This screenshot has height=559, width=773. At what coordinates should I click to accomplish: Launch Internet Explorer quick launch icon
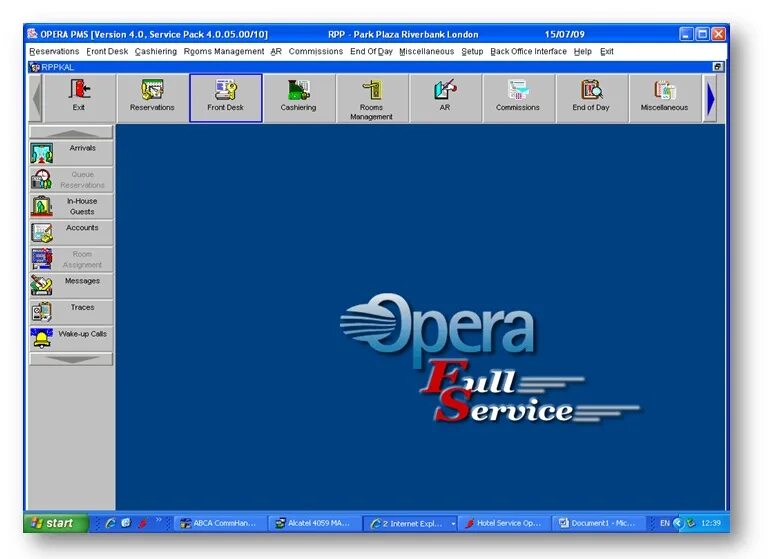tap(110, 523)
